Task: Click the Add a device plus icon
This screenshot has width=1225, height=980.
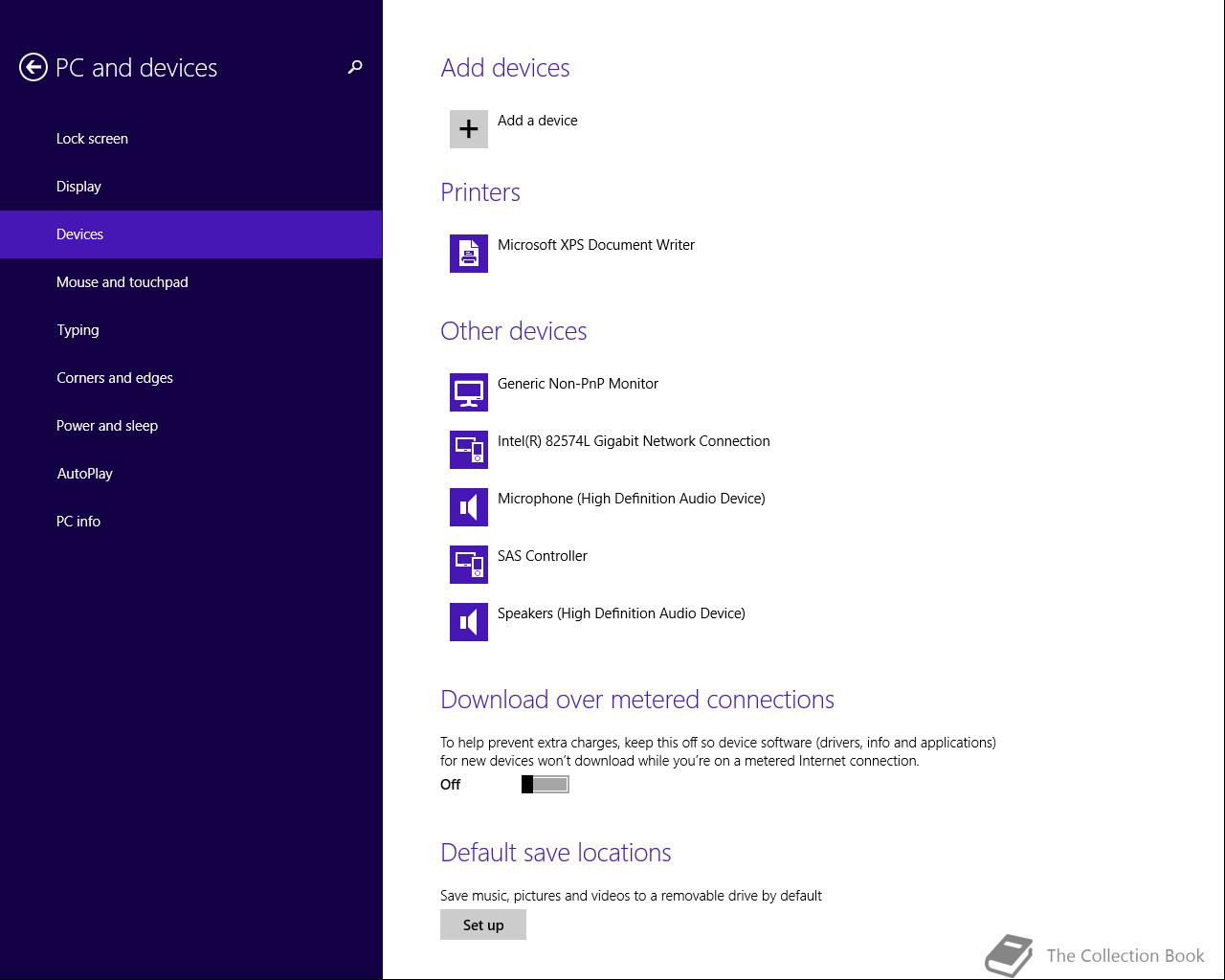Action: pyautogui.click(x=469, y=129)
